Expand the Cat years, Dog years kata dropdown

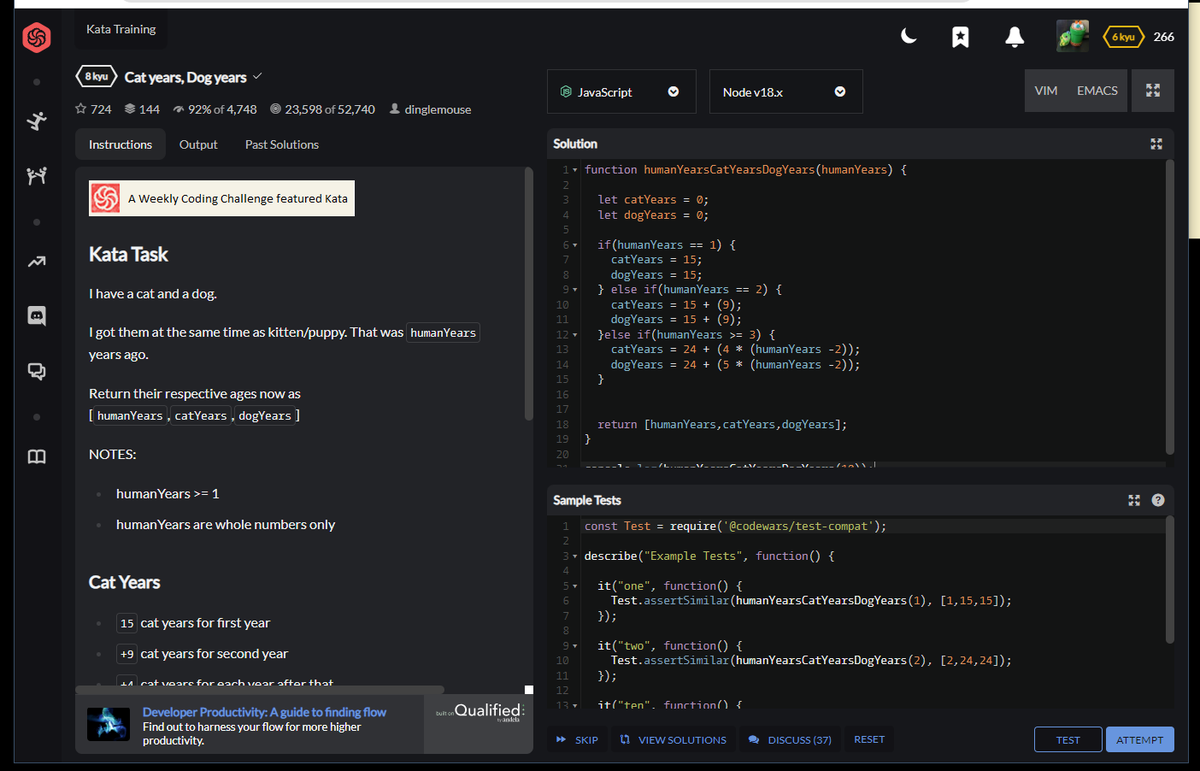(257, 77)
